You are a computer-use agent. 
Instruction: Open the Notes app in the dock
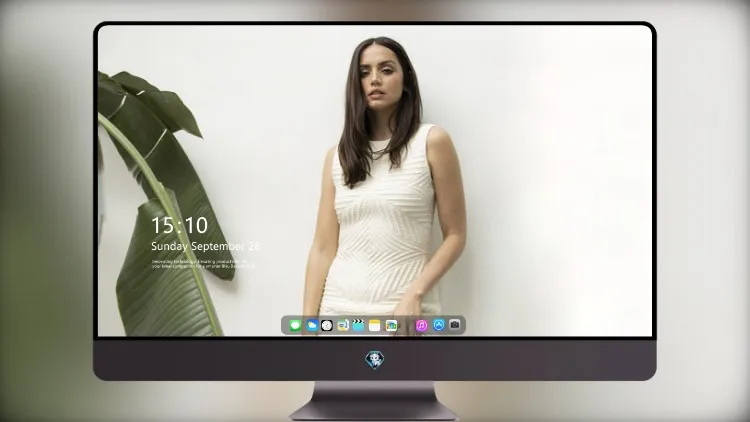point(375,325)
